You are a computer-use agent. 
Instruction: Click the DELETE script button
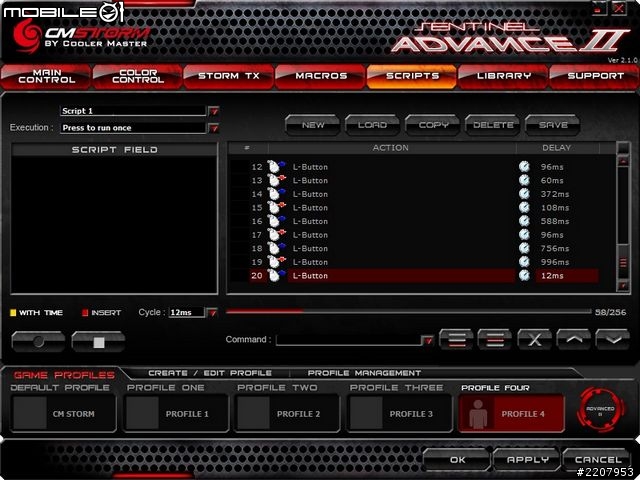coord(492,125)
